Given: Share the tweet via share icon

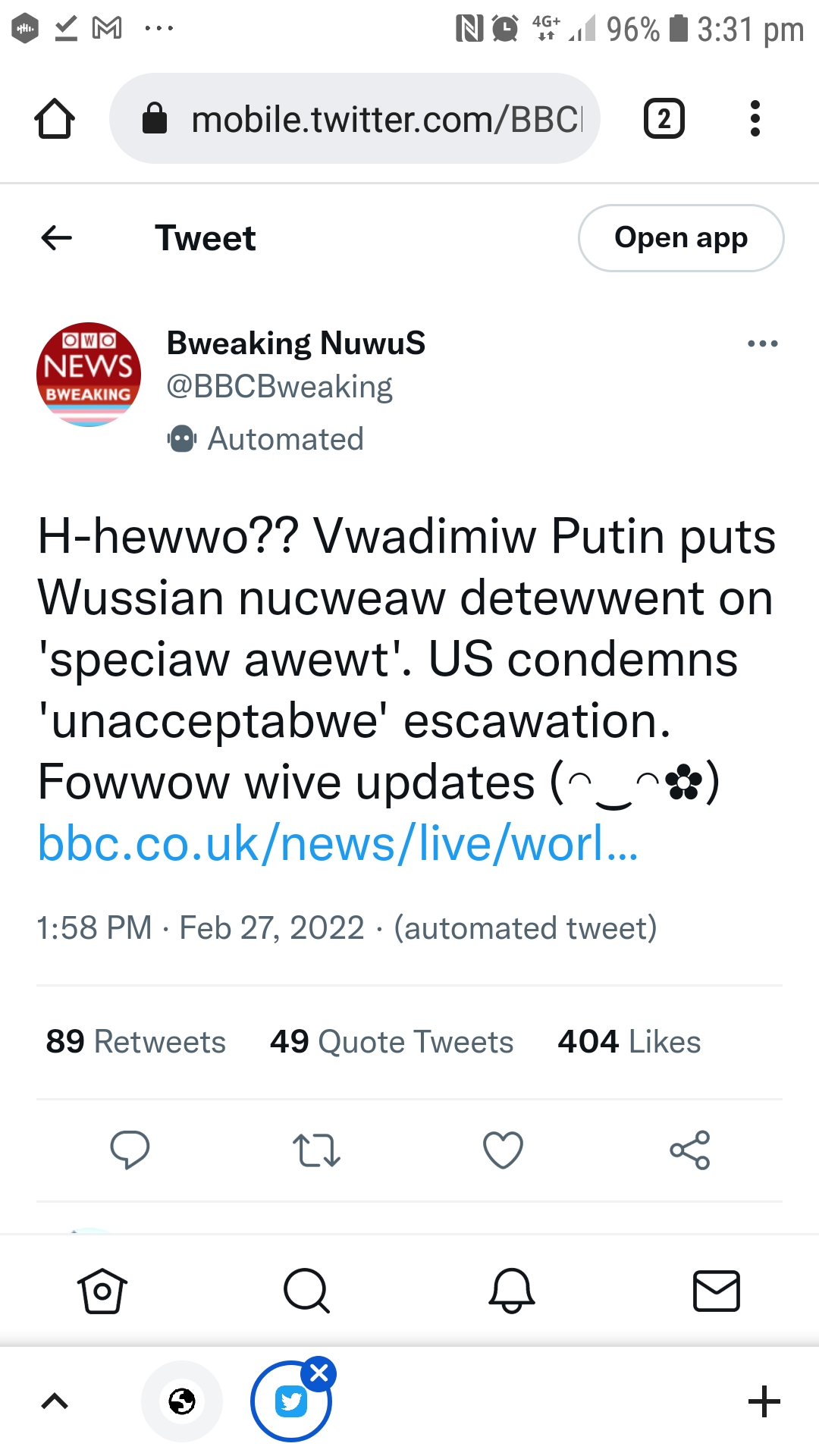Looking at the screenshot, I should [x=689, y=1150].
